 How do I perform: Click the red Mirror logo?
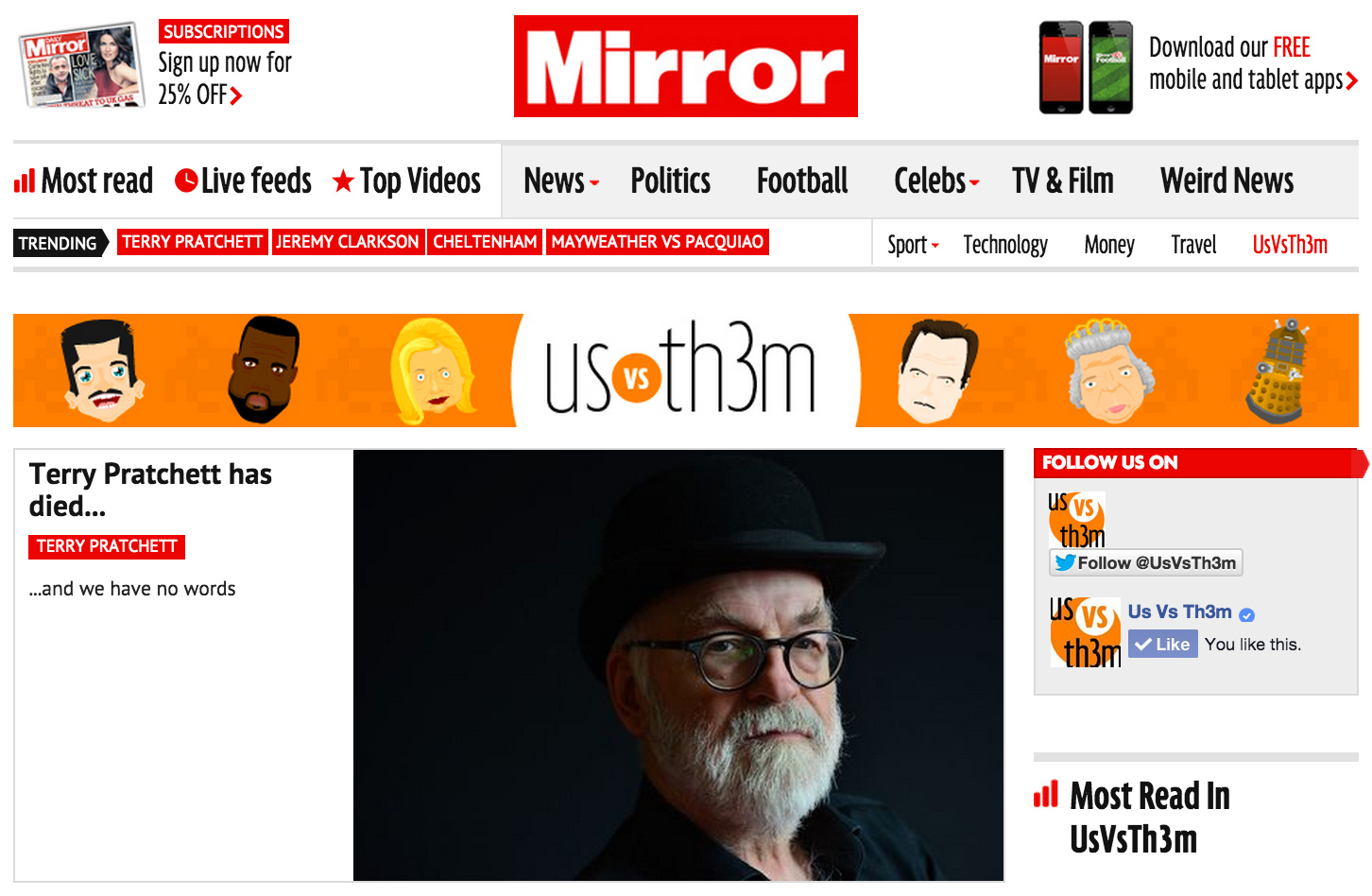[x=685, y=66]
